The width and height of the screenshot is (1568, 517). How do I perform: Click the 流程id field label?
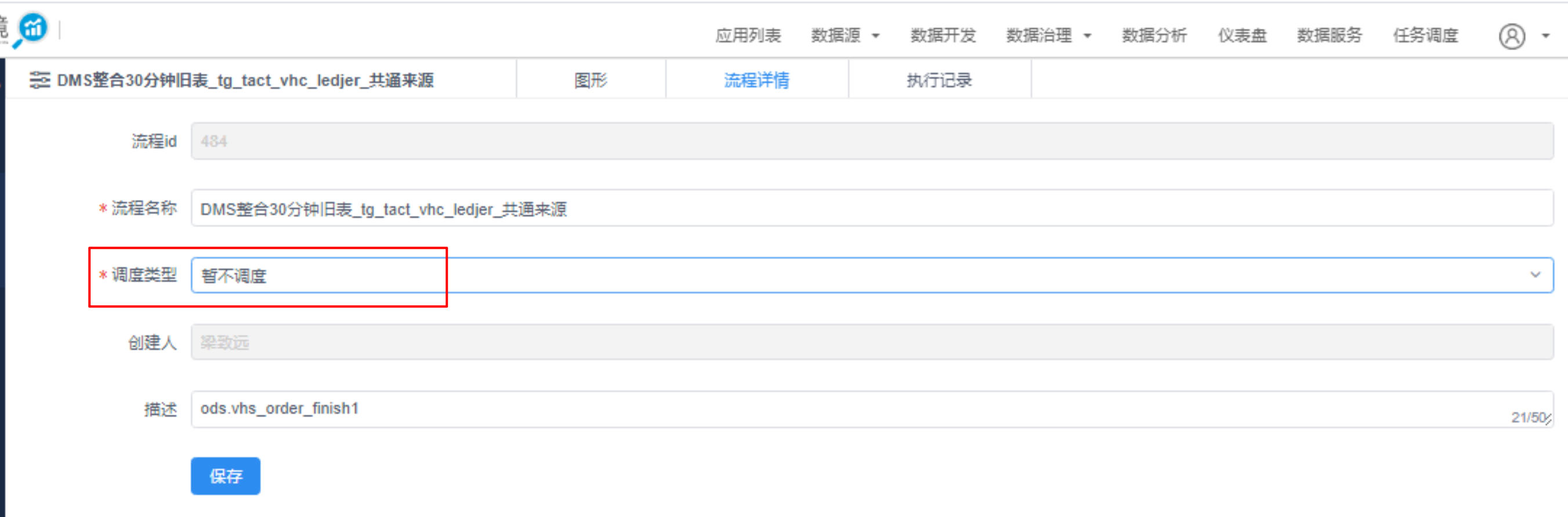pyautogui.click(x=154, y=141)
